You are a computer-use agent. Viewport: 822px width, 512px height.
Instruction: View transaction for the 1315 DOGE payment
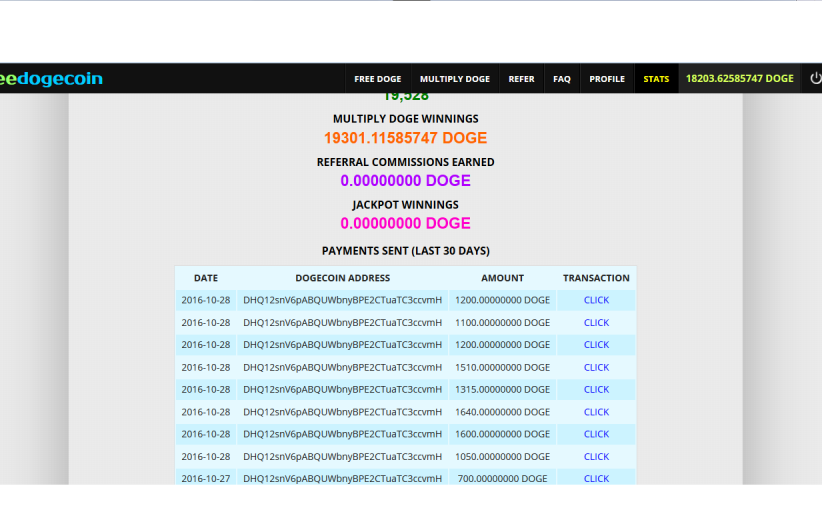click(596, 390)
